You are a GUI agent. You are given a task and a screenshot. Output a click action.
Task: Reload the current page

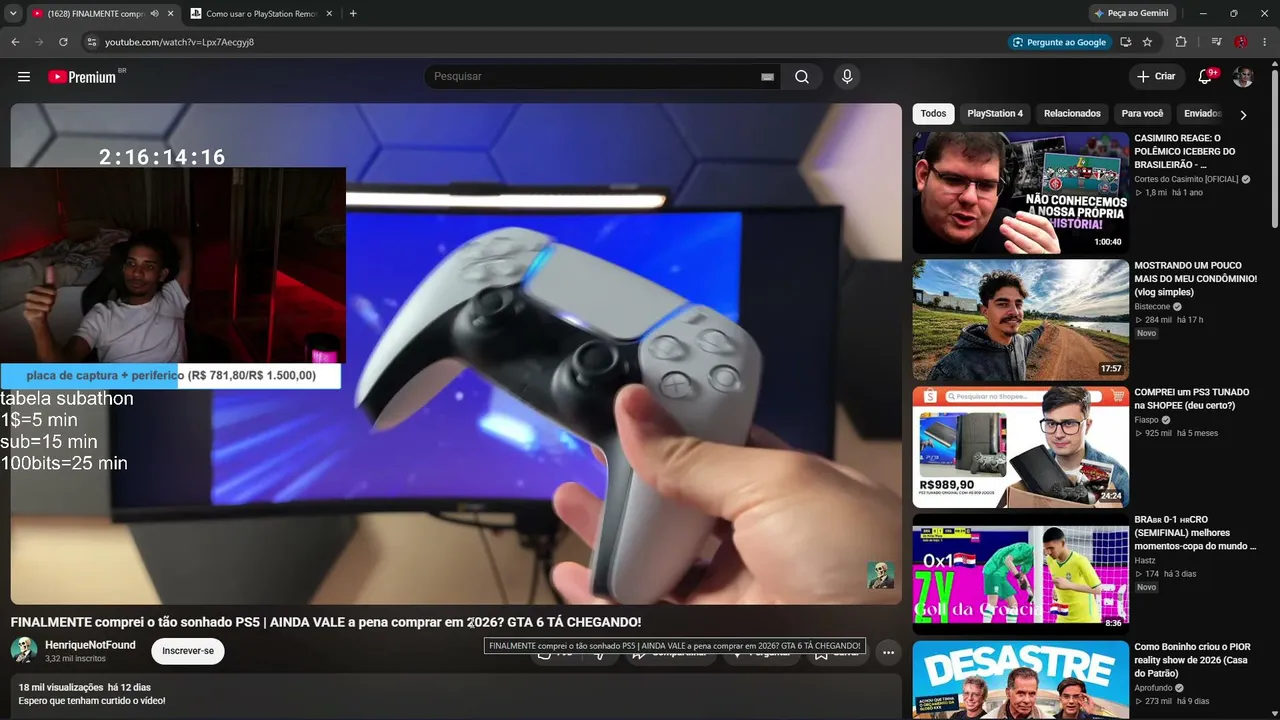63,42
